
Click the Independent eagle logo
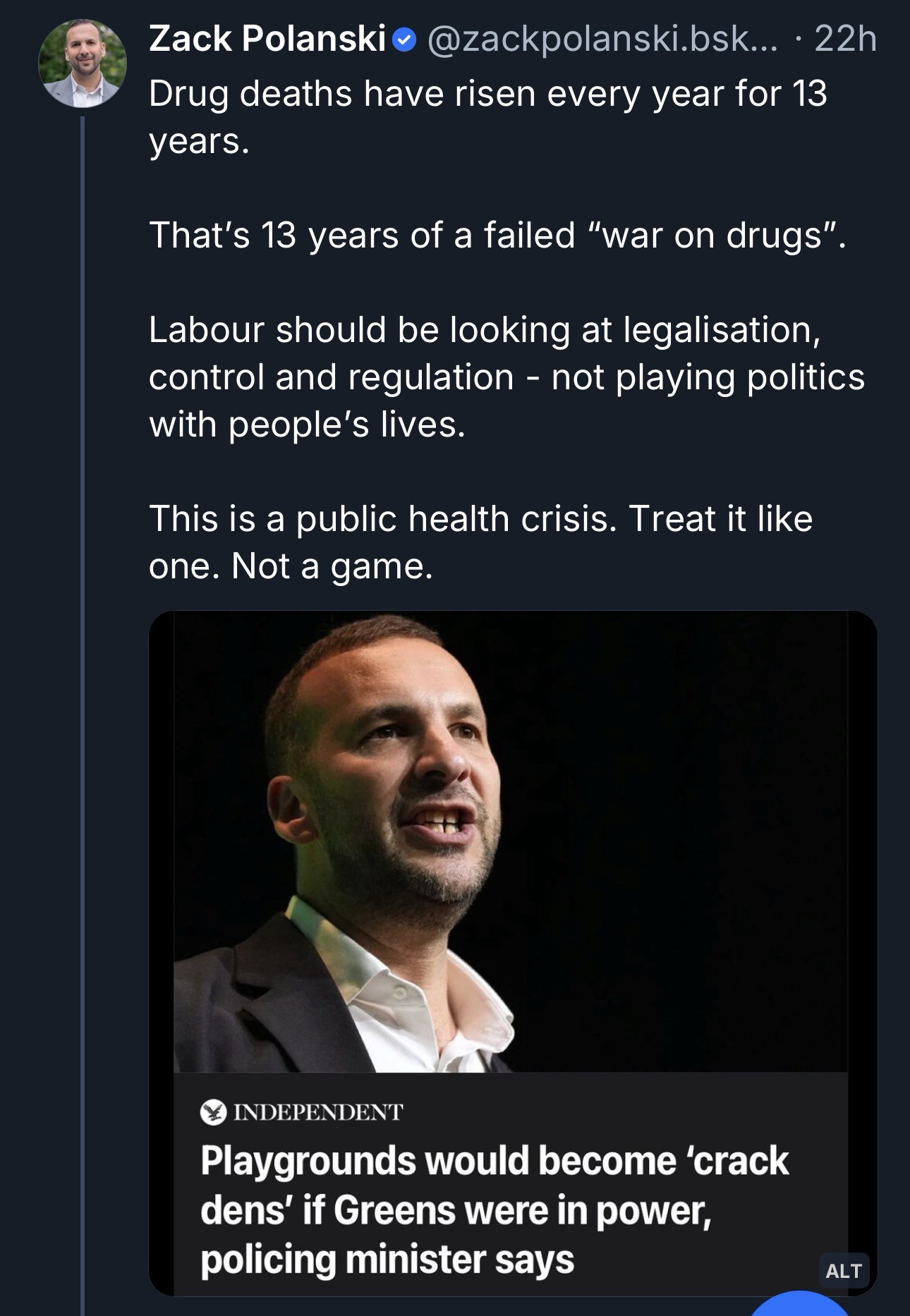(212, 1112)
